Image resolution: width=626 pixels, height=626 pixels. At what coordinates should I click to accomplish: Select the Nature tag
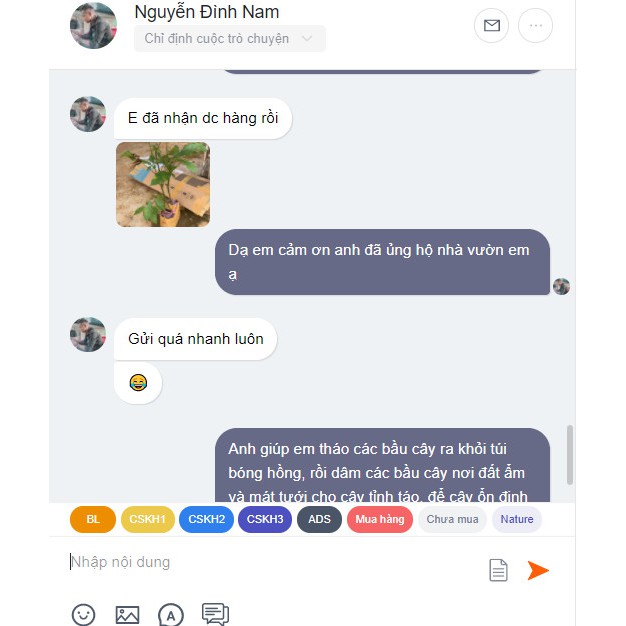click(x=517, y=519)
